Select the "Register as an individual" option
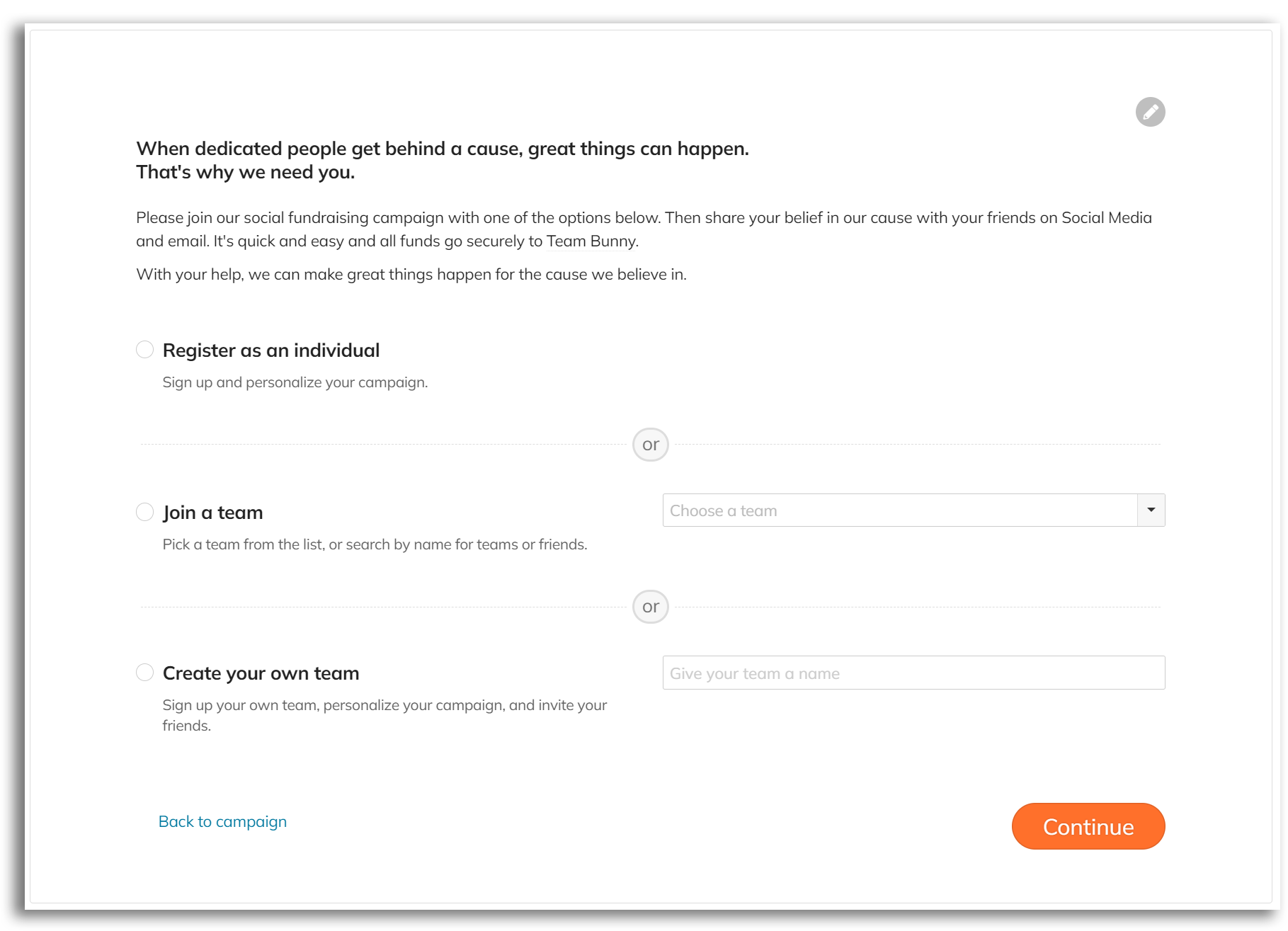 144,349
